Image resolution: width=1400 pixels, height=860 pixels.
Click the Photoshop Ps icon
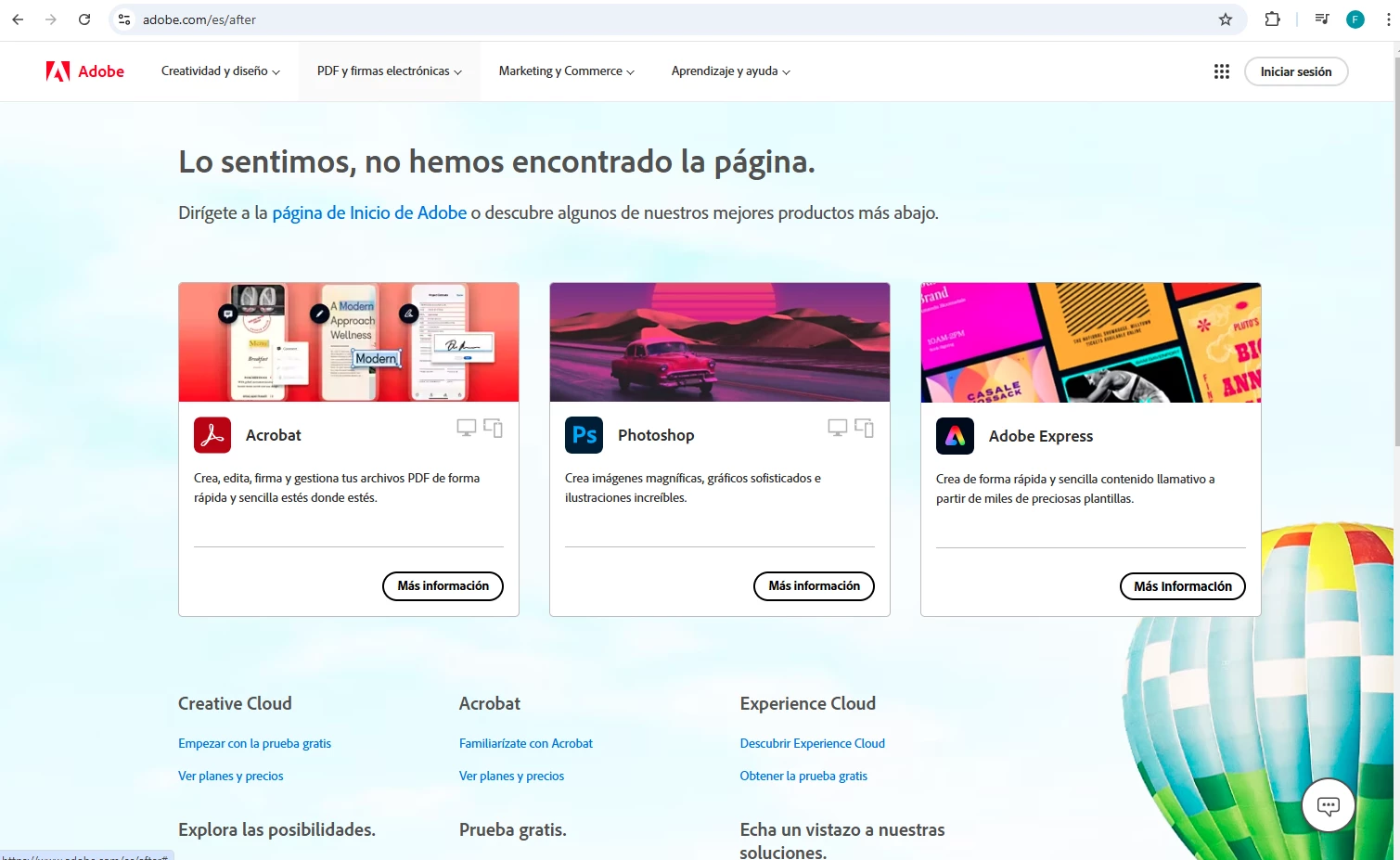coord(584,435)
